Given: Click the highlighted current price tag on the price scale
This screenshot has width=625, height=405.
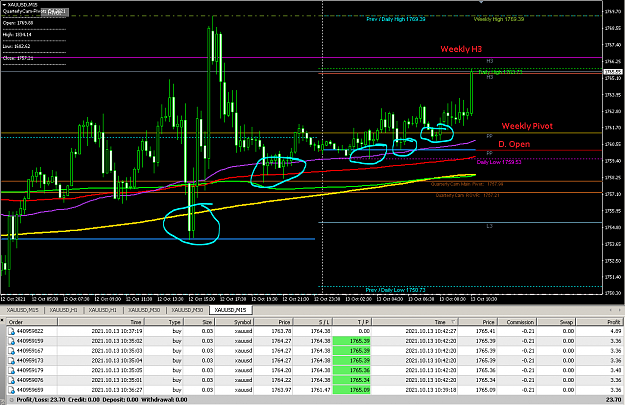Looking at the screenshot, I should (613, 72).
